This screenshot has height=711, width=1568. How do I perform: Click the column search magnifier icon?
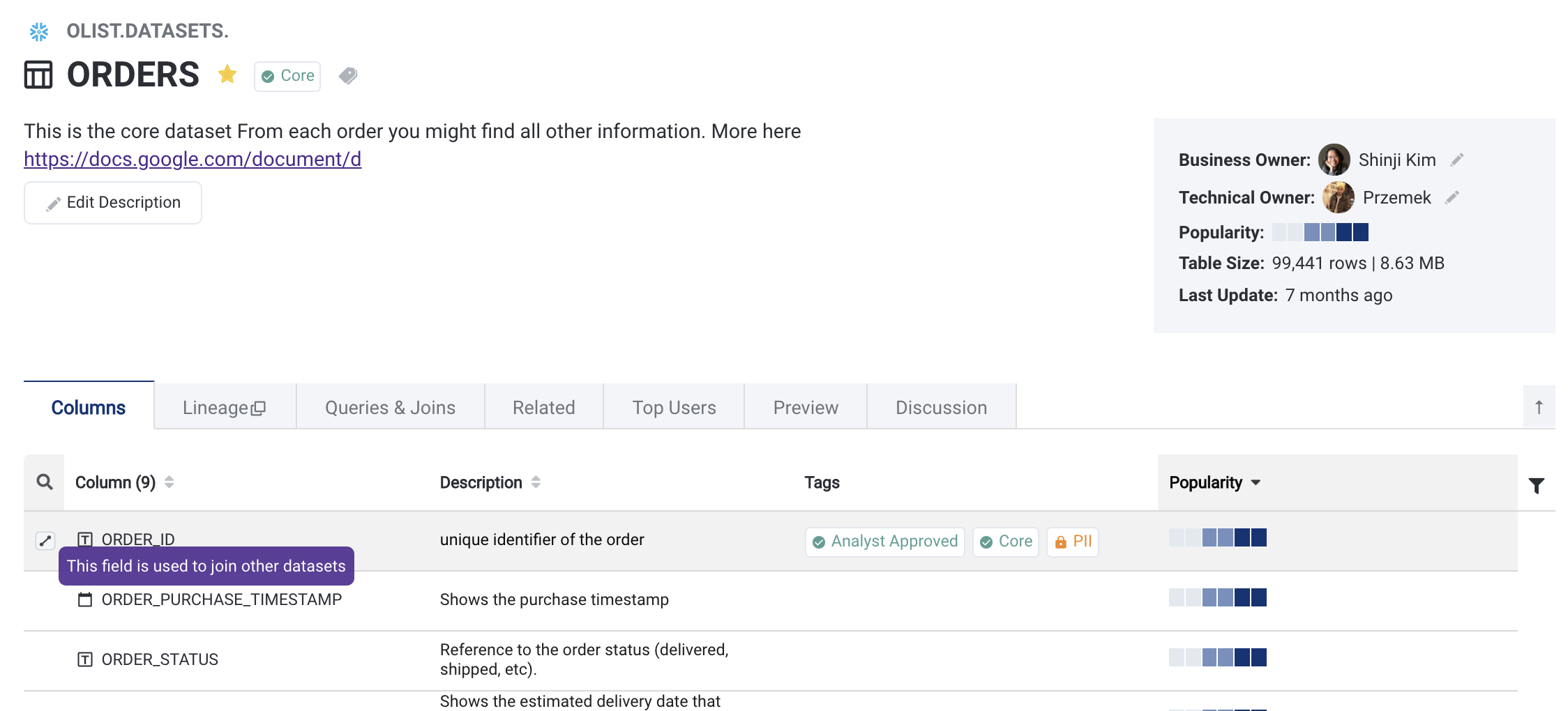point(45,482)
